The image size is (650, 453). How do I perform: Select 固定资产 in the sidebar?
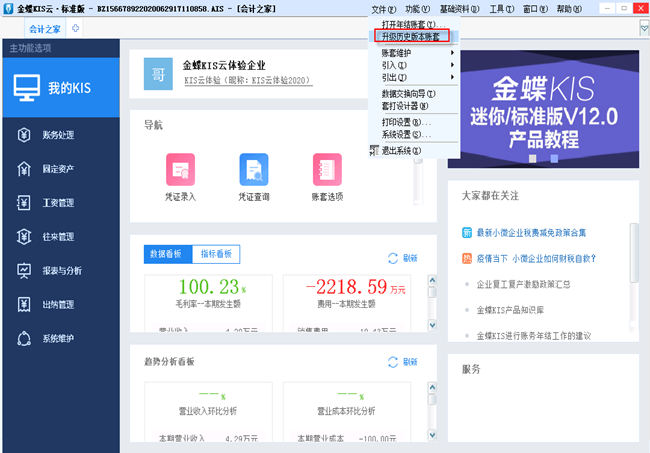point(58,169)
